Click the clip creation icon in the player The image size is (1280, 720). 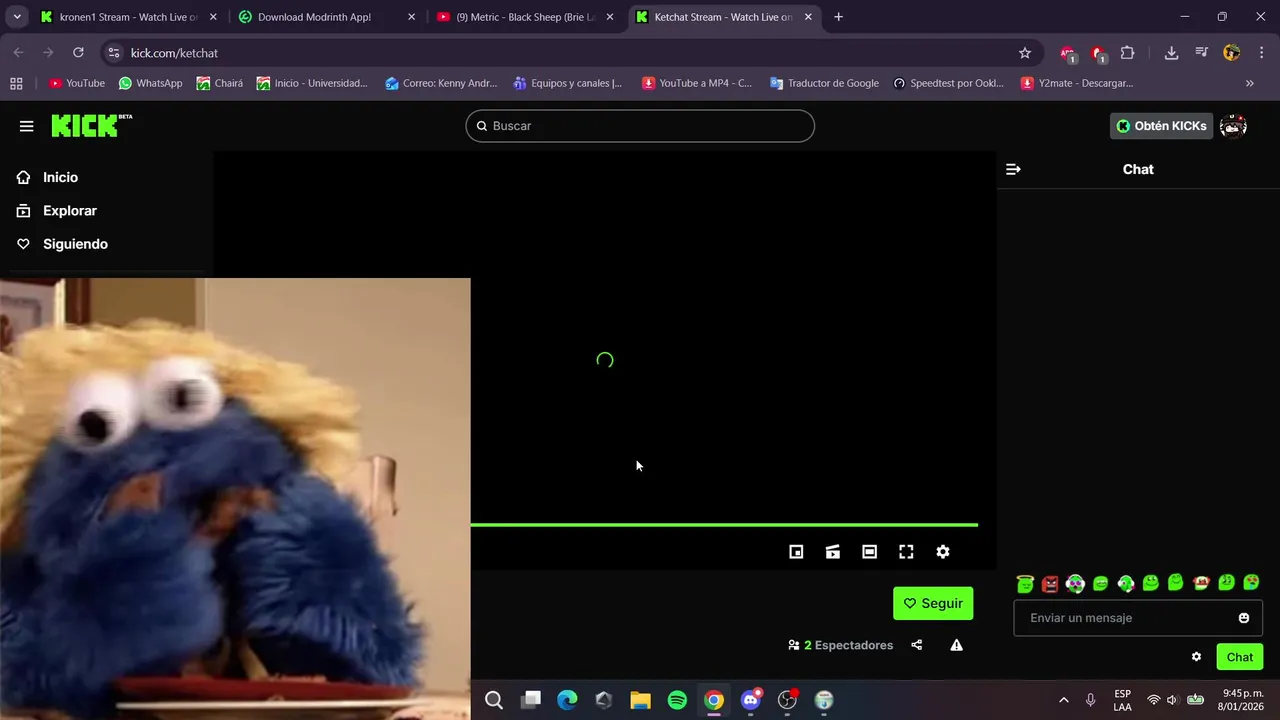(833, 552)
